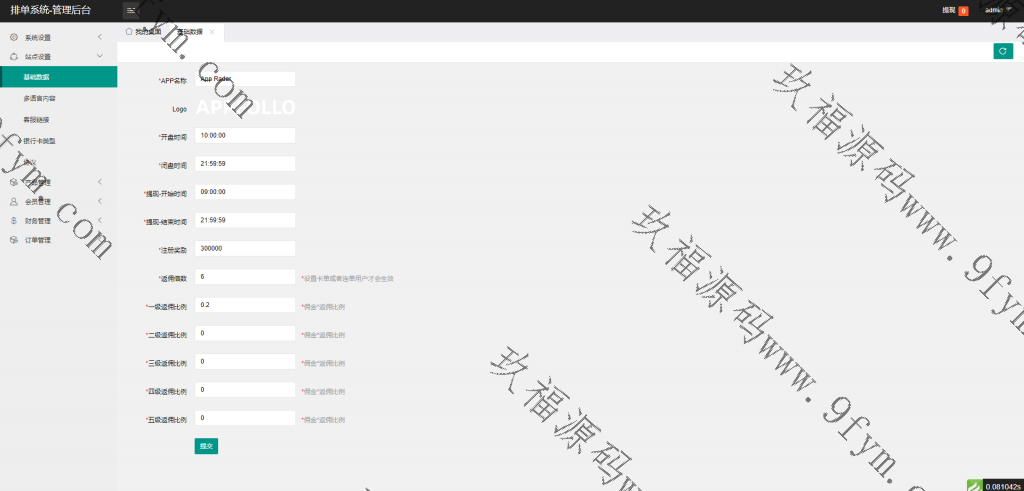The width and height of the screenshot is (1024, 491).
Task: Click the money icon for 财务管理
Action: click(x=14, y=220)
